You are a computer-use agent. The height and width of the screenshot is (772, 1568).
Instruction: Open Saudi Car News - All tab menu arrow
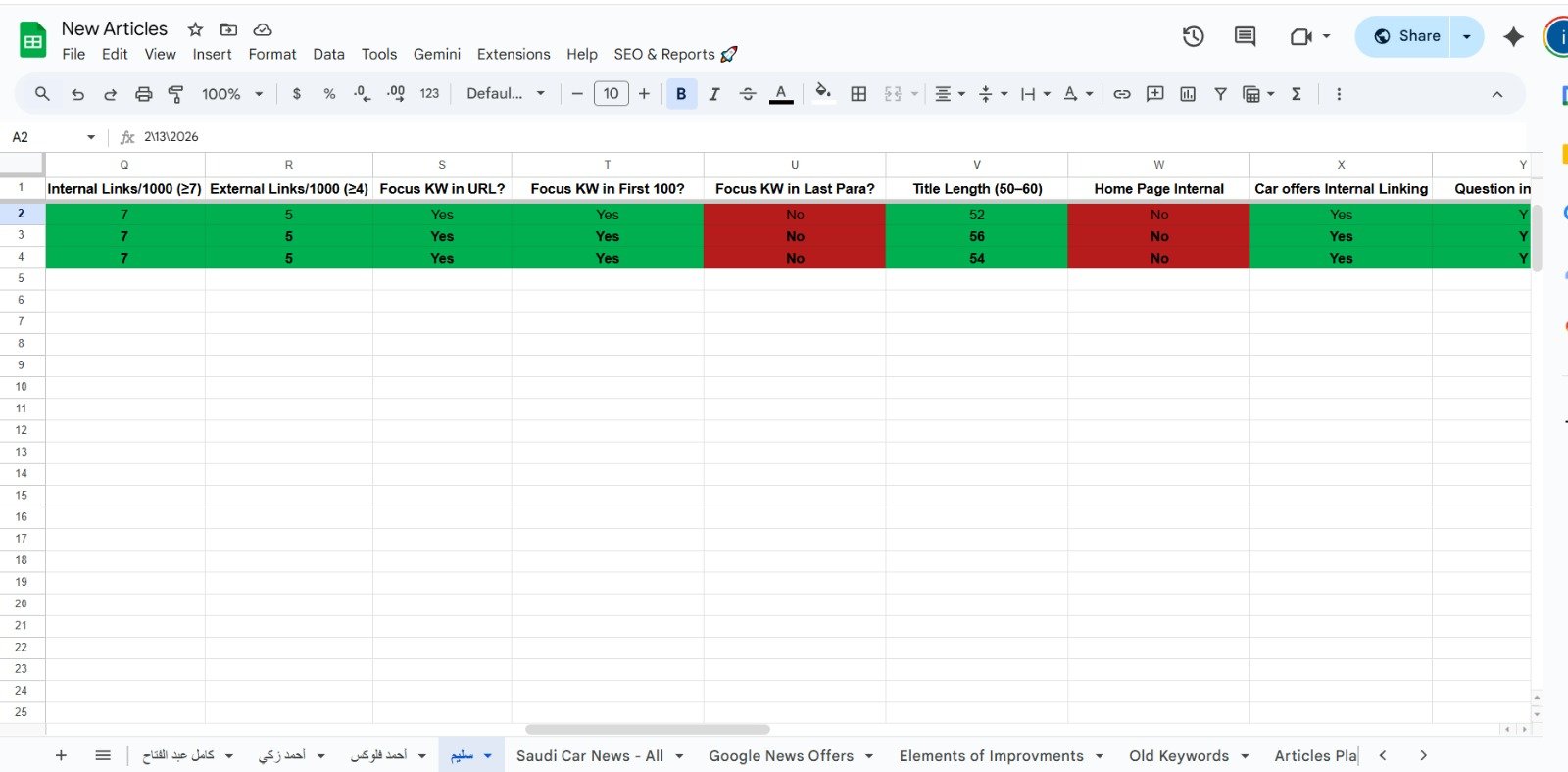[x=679, y=756]
